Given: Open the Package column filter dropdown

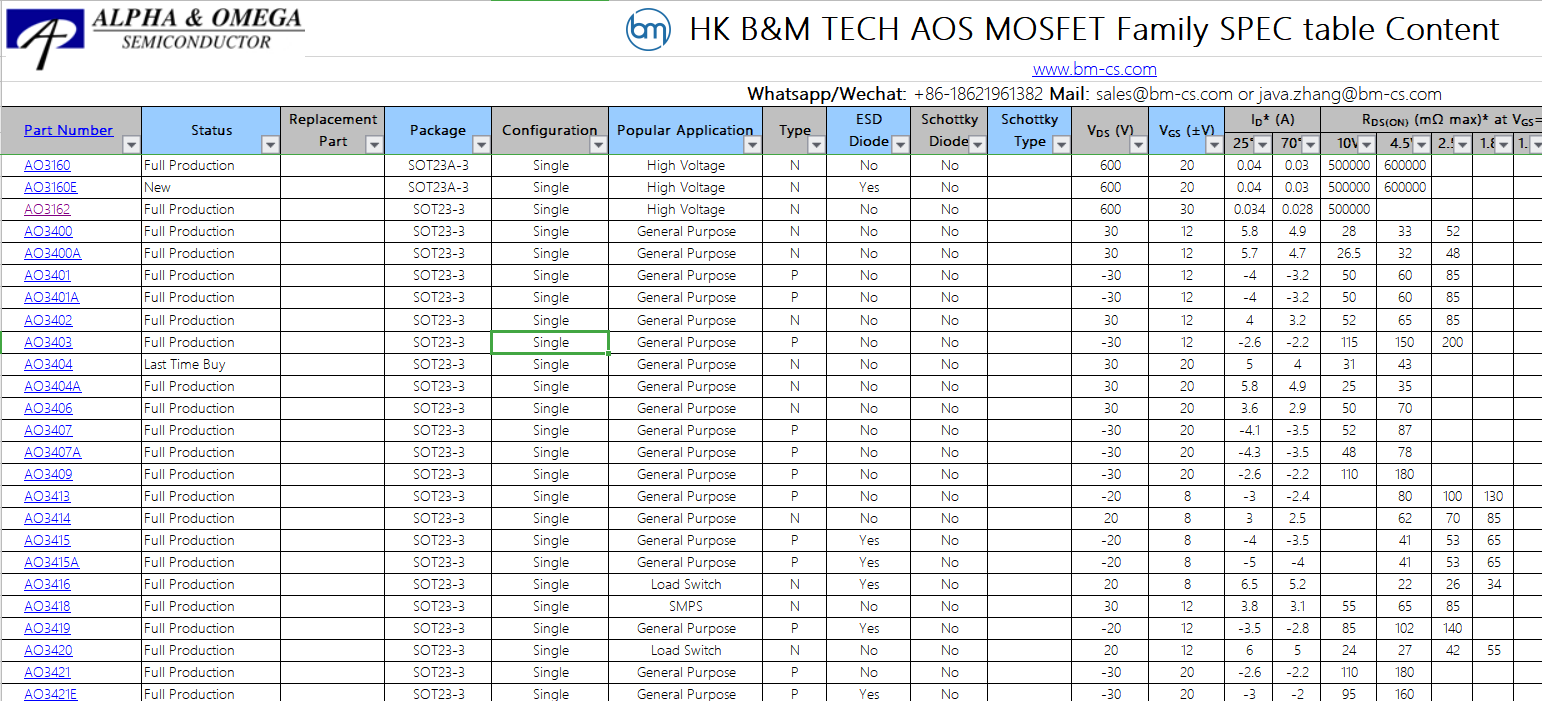Looking at the screenshot, I should [x=481, y=146].
